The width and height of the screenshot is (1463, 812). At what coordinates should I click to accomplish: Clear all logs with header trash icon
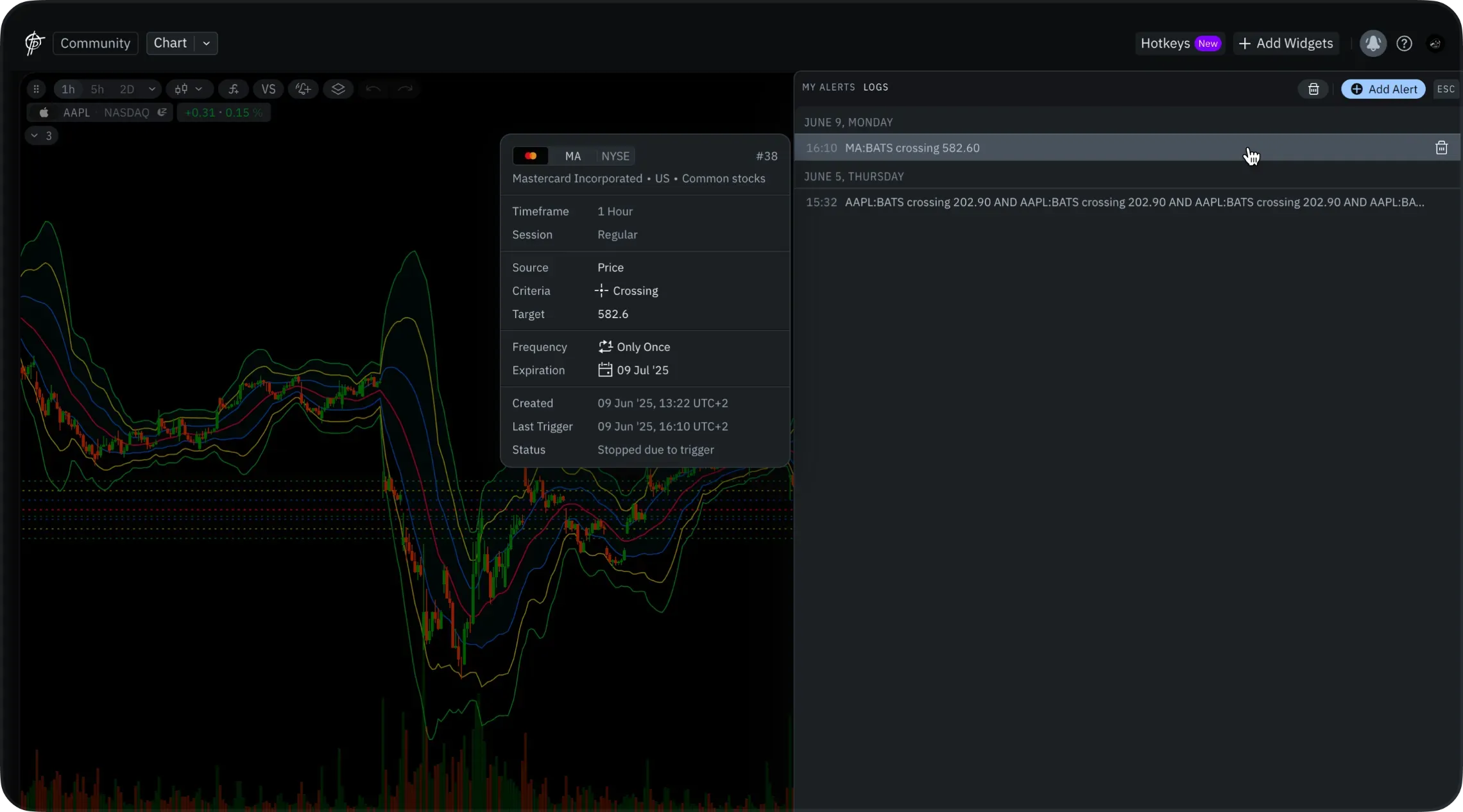(1313, 89)
